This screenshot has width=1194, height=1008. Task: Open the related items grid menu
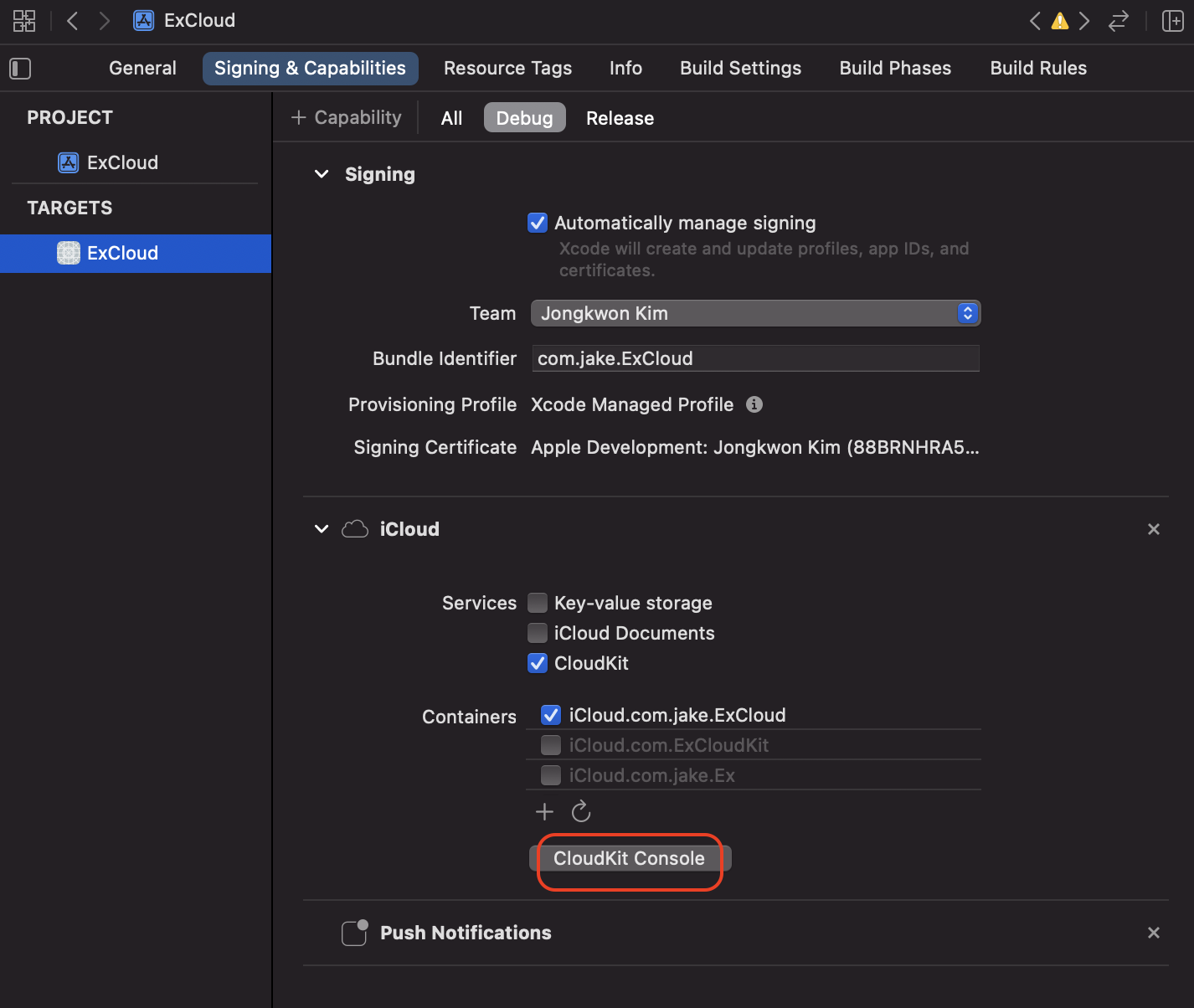[x=24, y=21]
